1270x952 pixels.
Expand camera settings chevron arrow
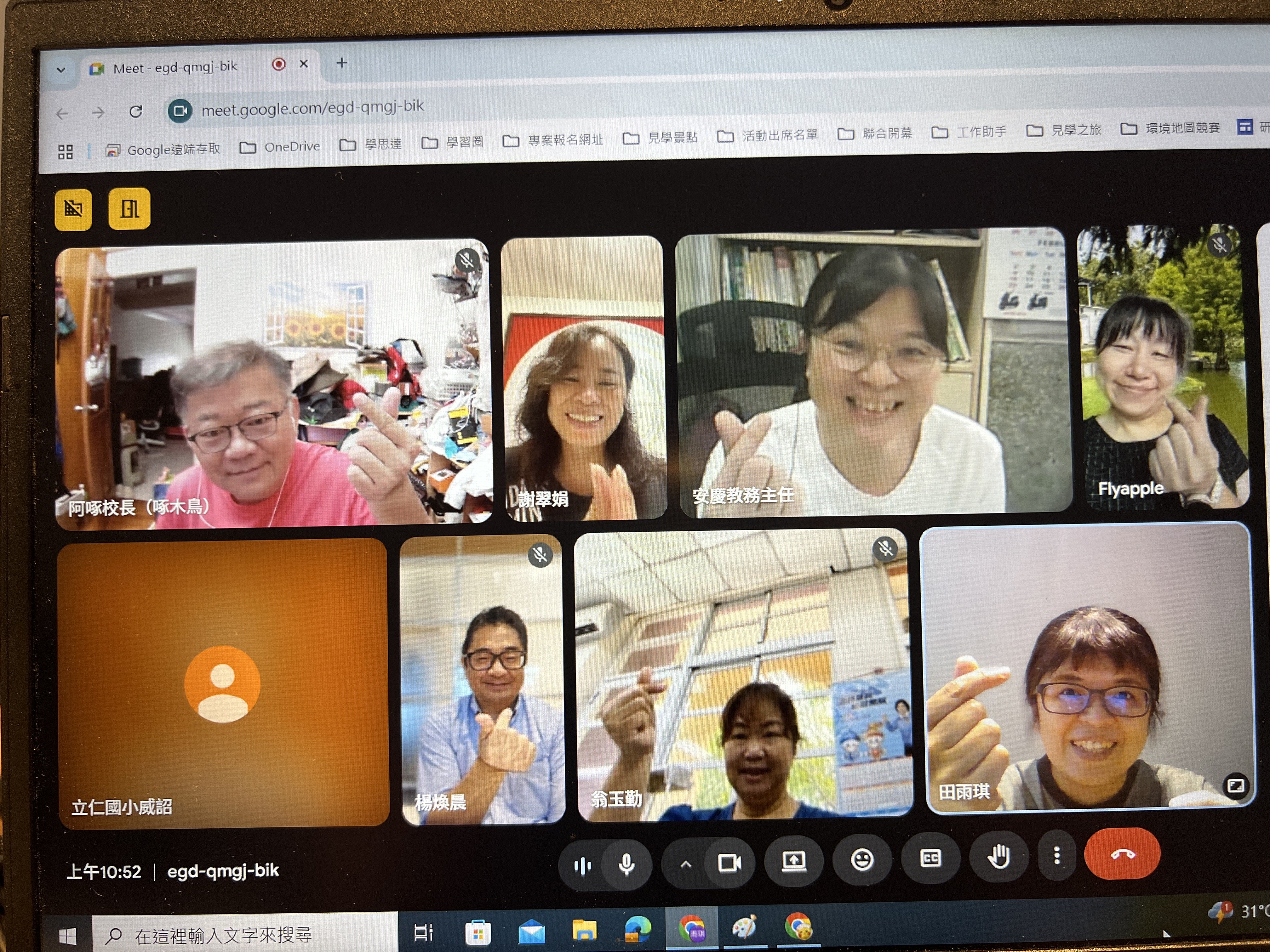coord(685,864)
